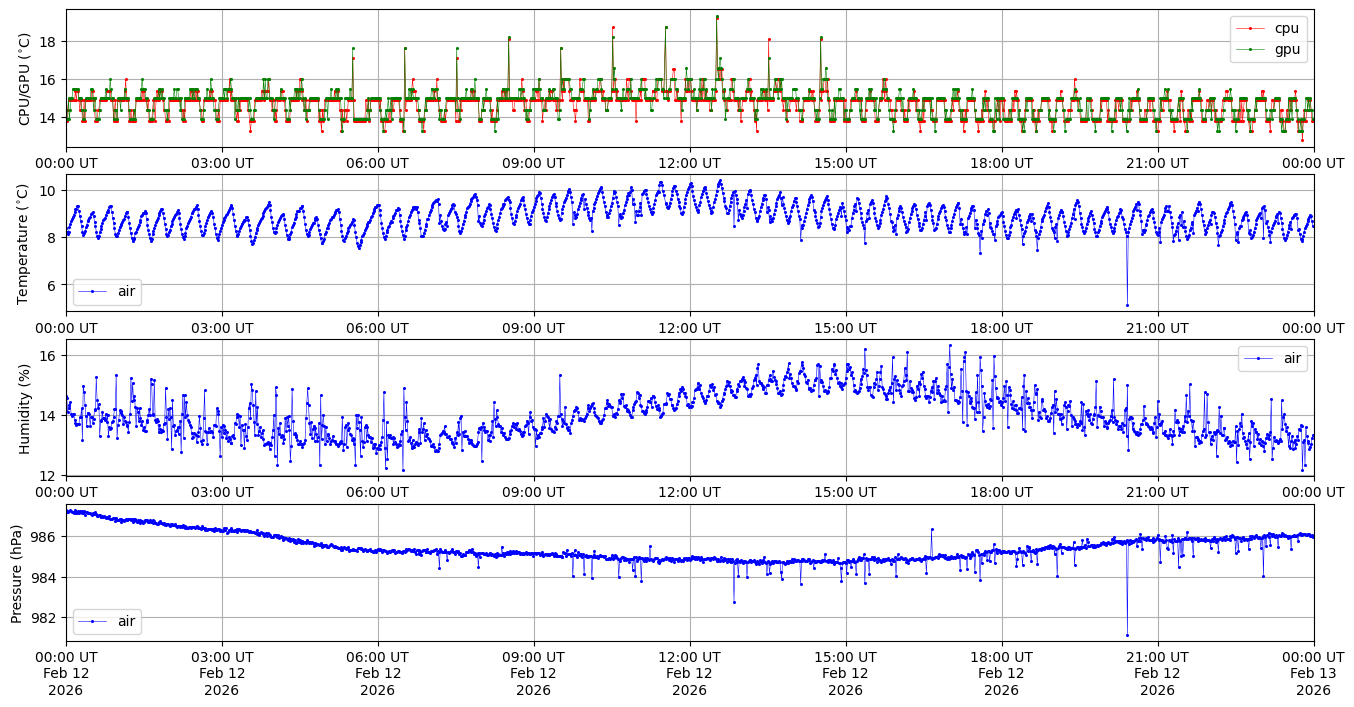The image size is (1354, 707).
Task: Click the green gpu legend marker
Action: click(x=1252, y=48)
